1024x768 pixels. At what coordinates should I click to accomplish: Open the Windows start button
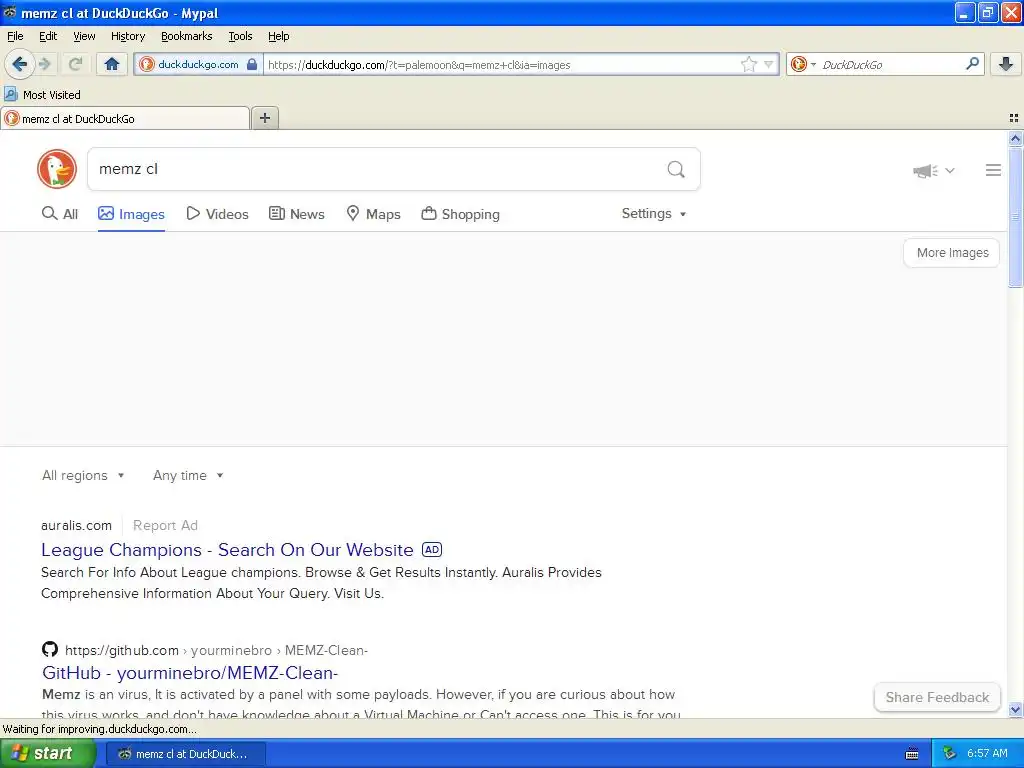(x=48, y=754)
